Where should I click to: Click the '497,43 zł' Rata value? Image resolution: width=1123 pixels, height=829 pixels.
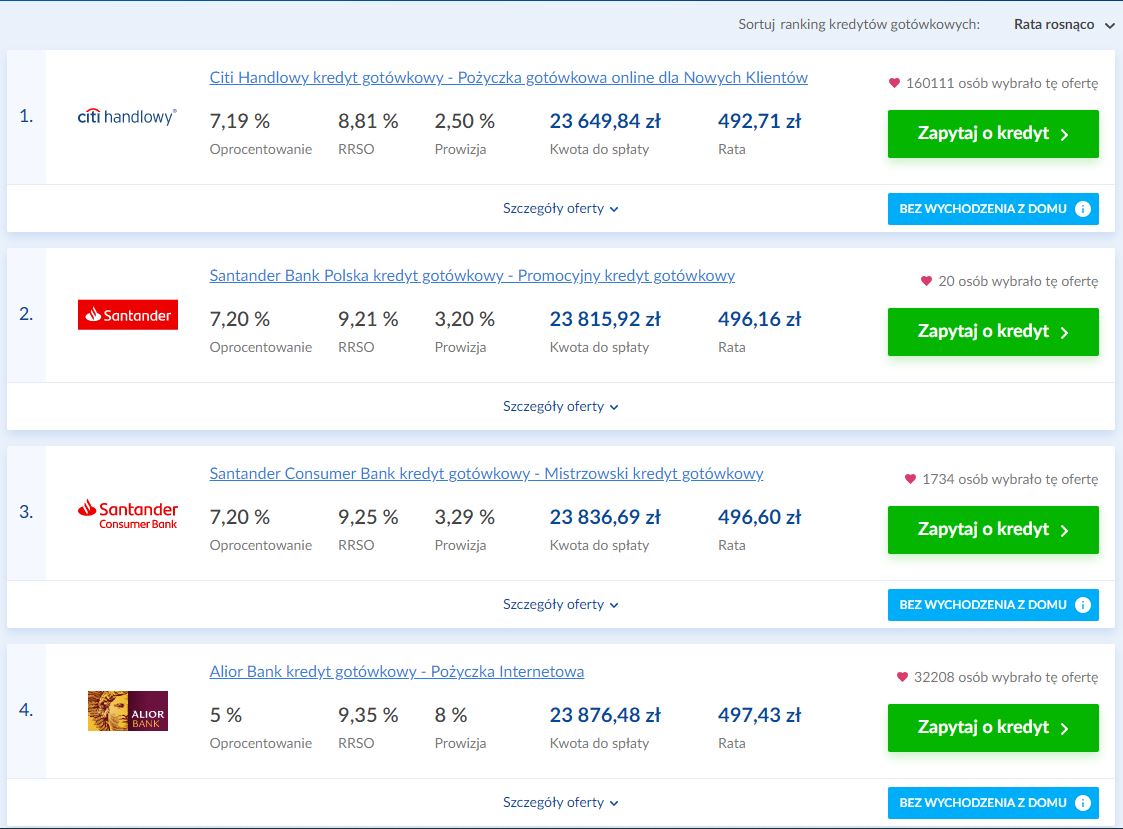tap(759, 715)
